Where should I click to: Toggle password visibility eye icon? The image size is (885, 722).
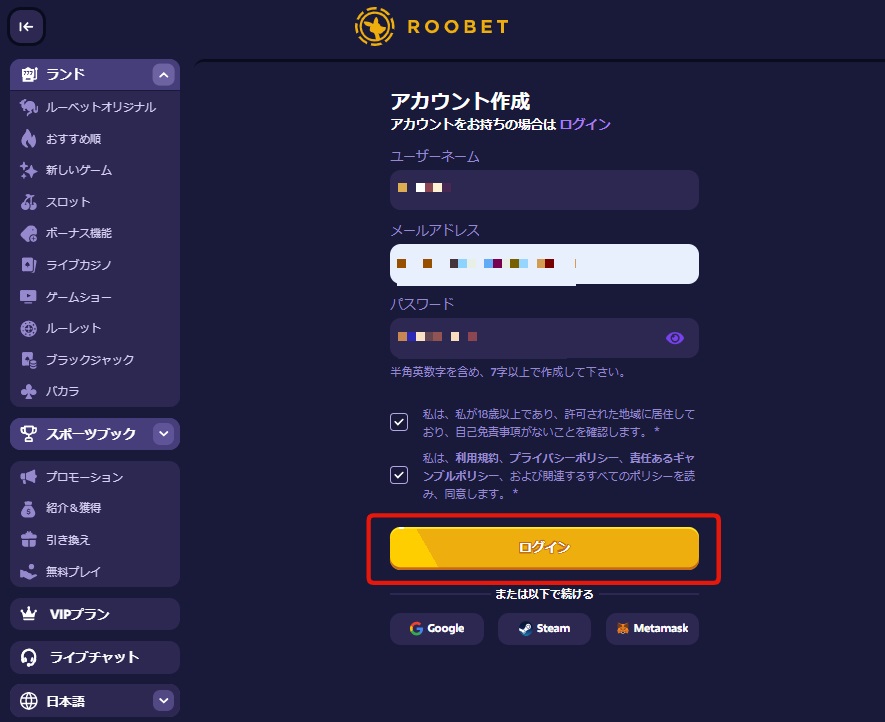pos(674,338)
